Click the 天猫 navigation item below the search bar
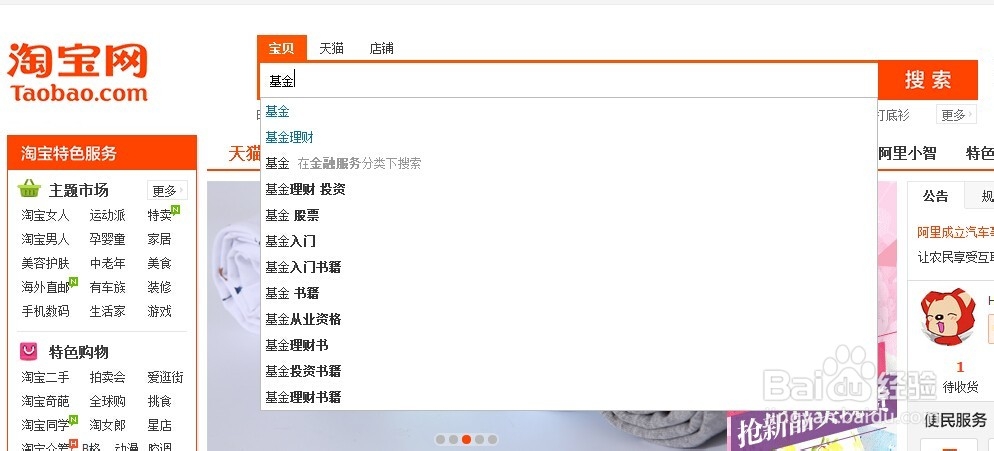The image size is (994, 451). tap(245, 153)
